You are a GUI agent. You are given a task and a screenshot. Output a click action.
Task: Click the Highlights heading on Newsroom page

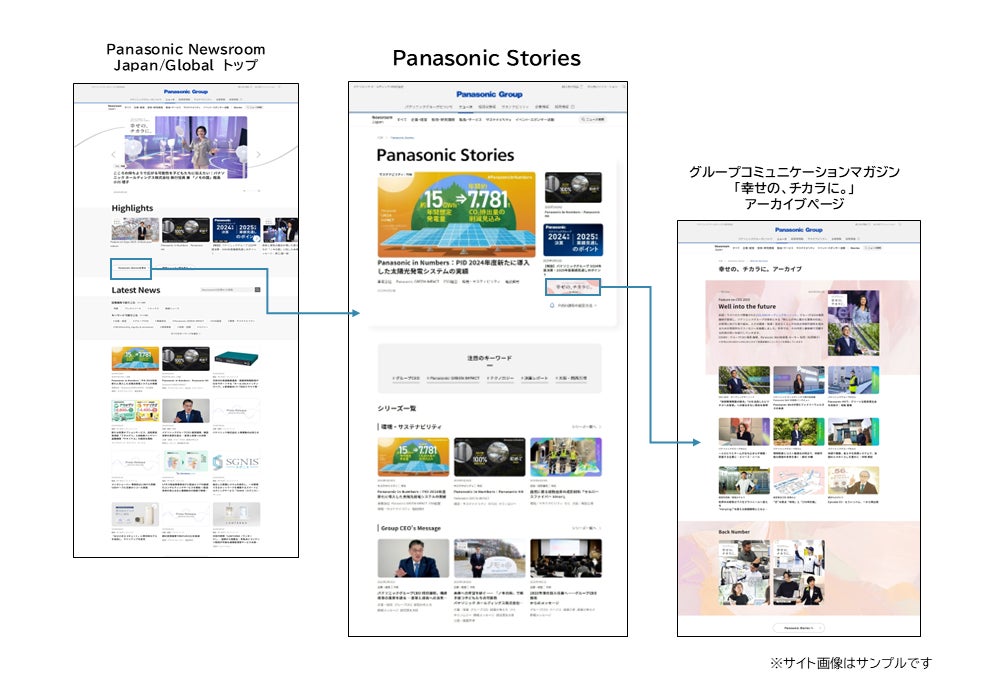tap(132, 208)
